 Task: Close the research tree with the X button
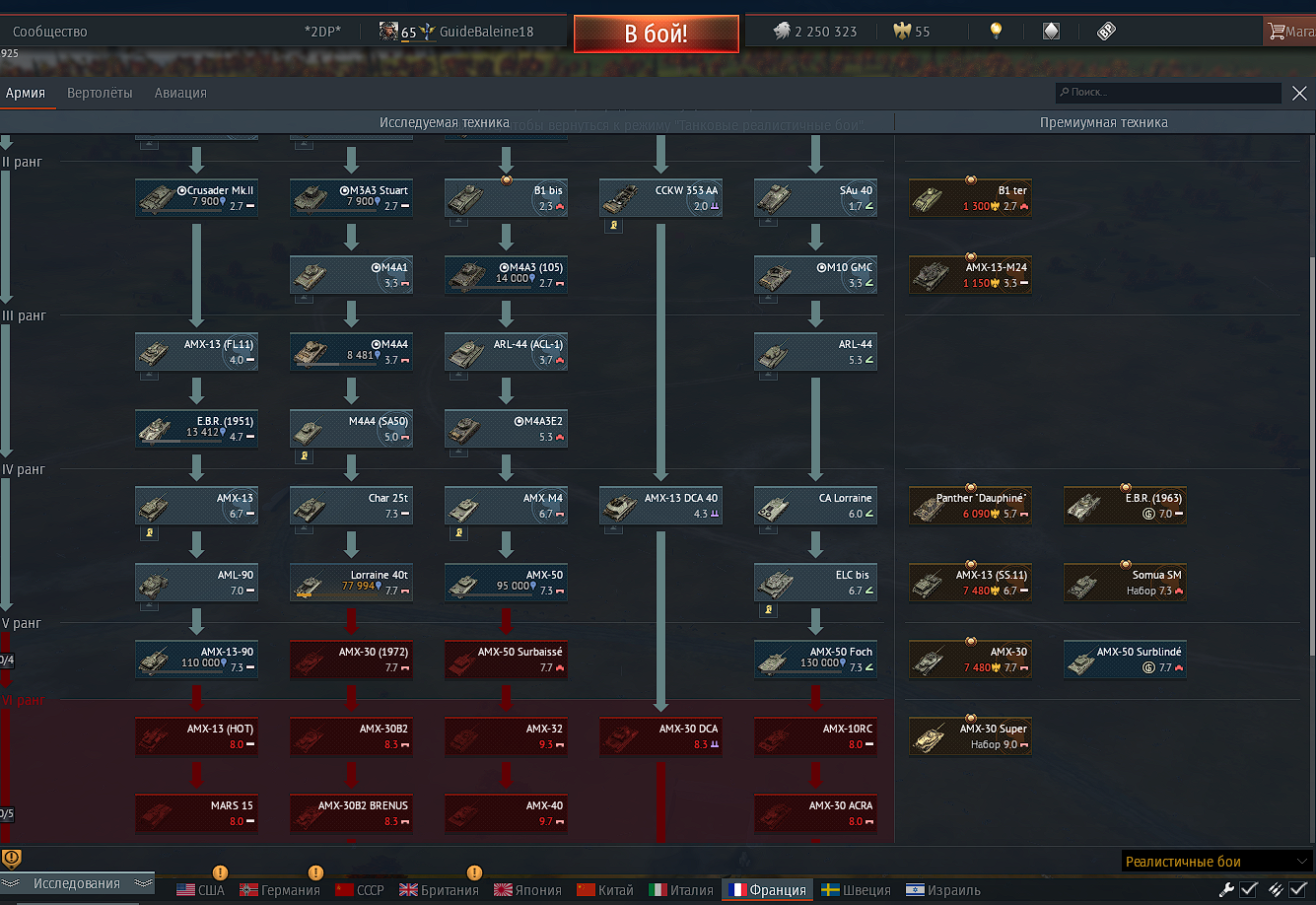tap(1299, 93)
